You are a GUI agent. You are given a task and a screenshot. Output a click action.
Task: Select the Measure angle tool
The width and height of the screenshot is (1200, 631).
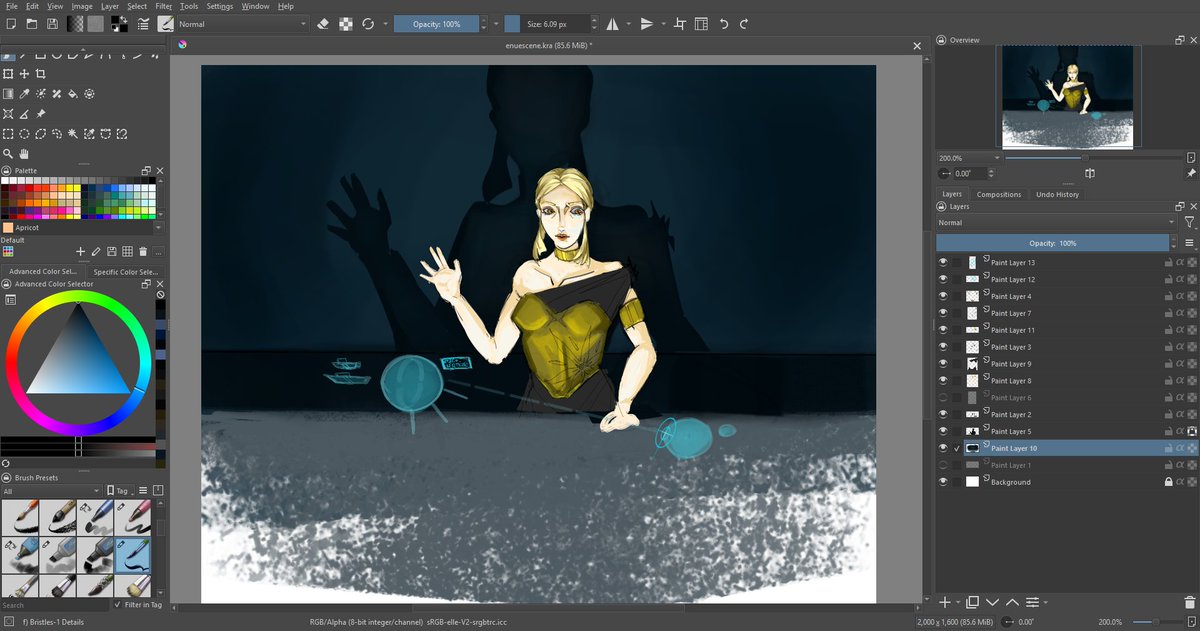[24, 114]
